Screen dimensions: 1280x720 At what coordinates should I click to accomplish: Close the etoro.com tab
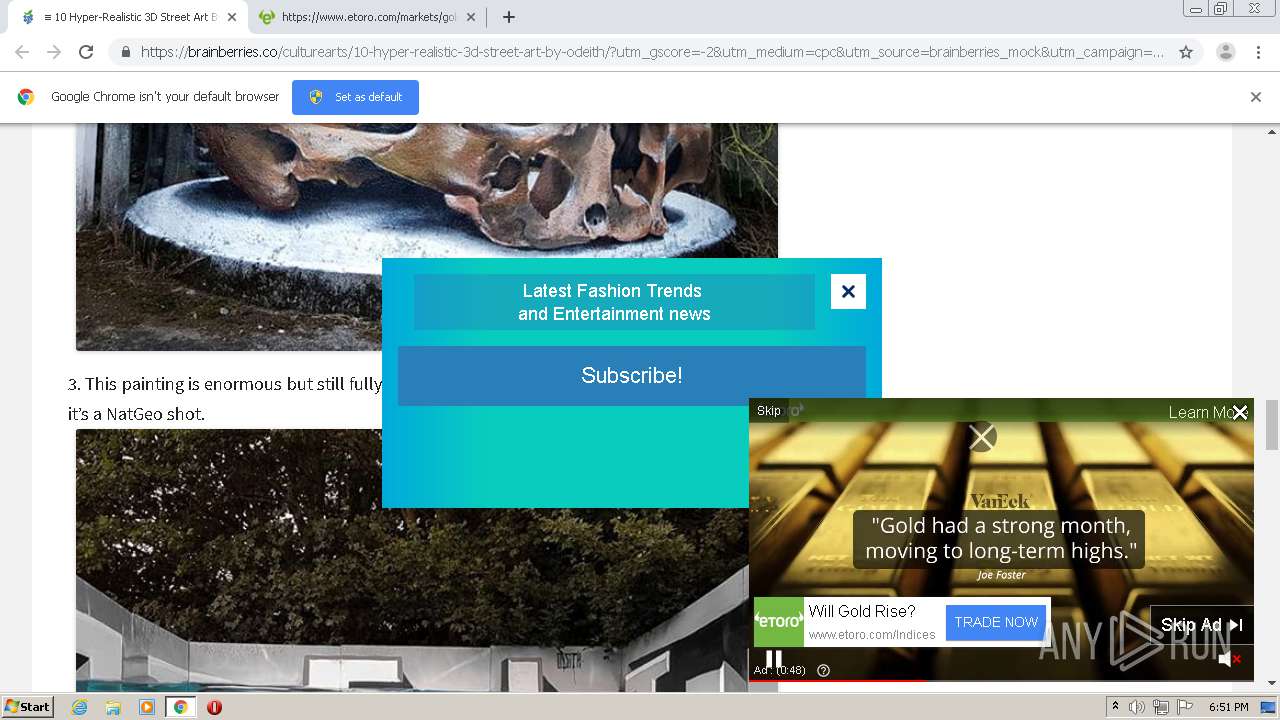click(473, 17)
